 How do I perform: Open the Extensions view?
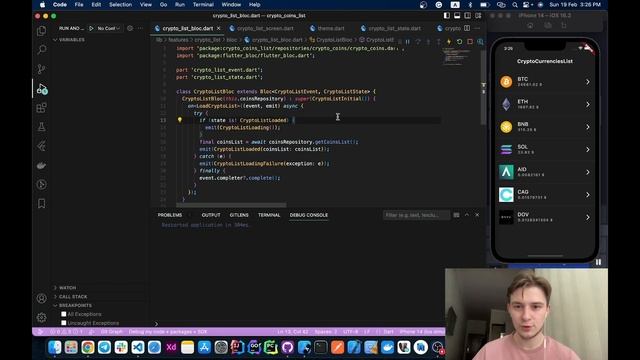tap(42, 108)
